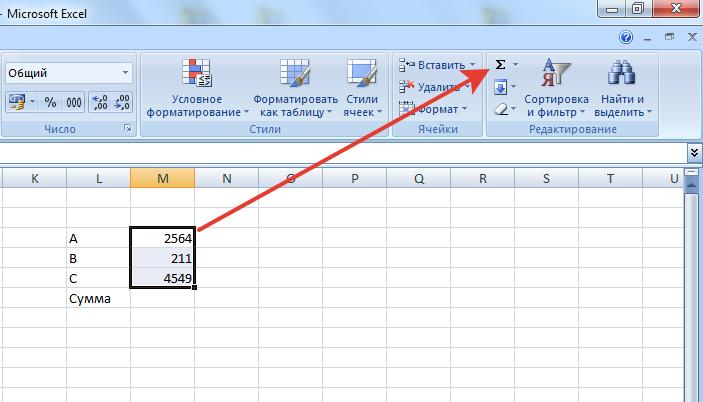This screenshot has width=703, height=402.
Task: Click the Удалить cells button
Action: coord(438,87)
